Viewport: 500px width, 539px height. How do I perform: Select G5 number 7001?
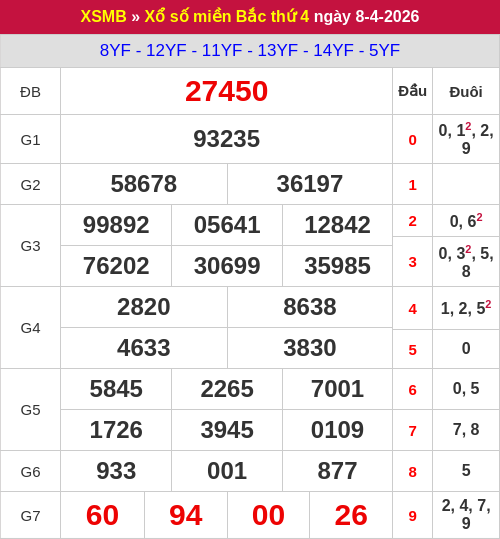coord(337,389)
